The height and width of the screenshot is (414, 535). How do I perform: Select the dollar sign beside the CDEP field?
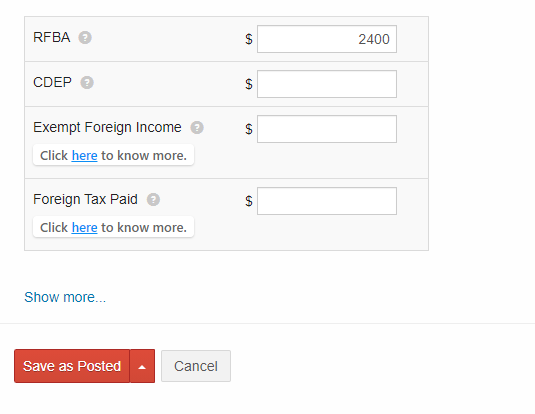click(249, 84)
